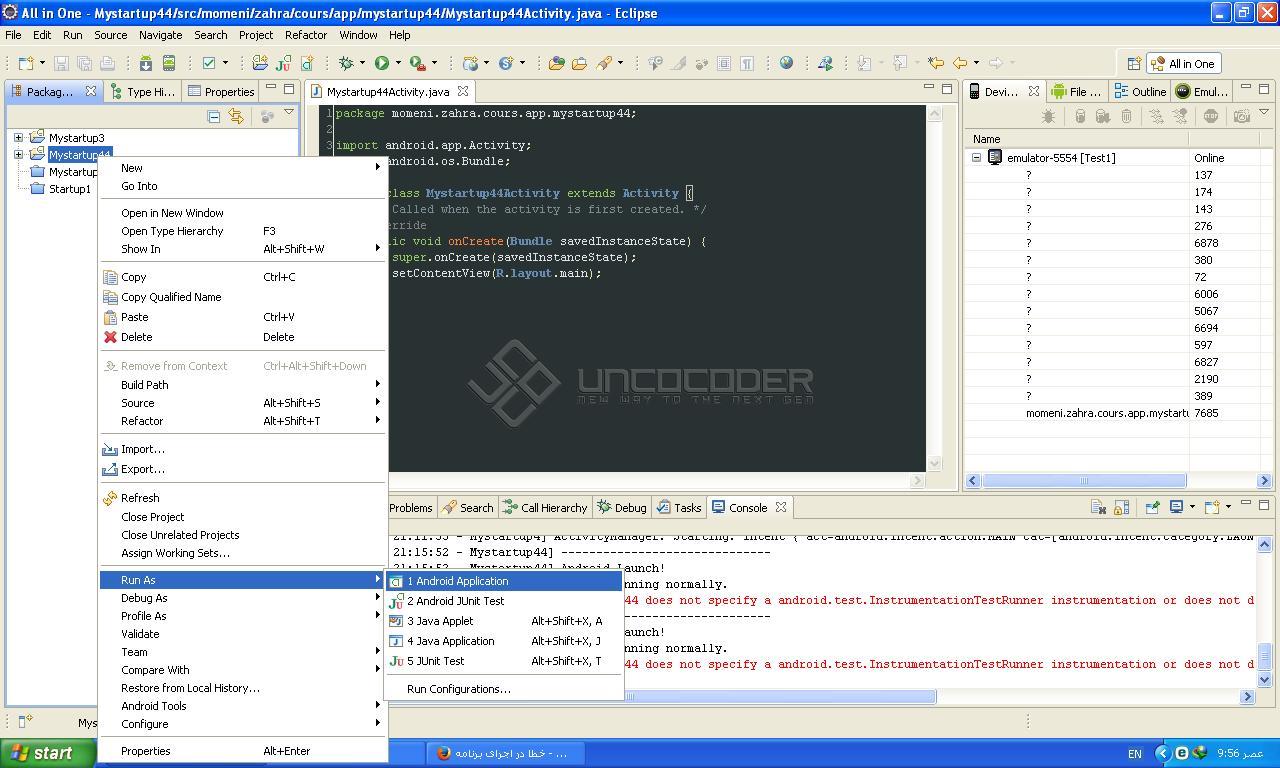Switch to the Outline tab
Screen dimensions: 1280x768
tap(1139, 91)
